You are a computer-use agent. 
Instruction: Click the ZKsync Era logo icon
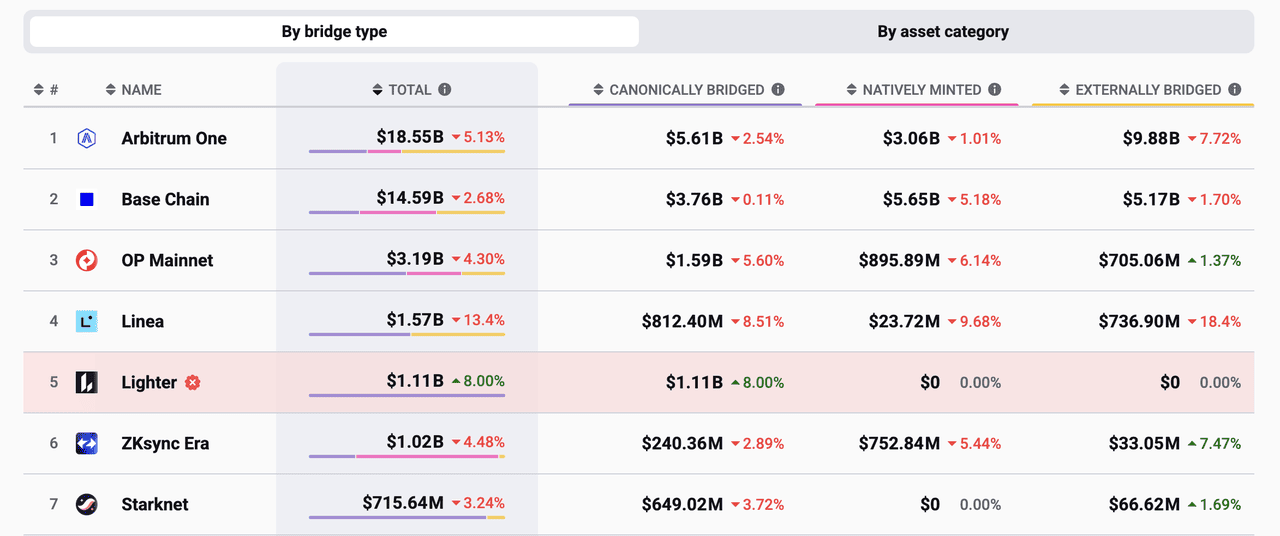click(87, 443)
